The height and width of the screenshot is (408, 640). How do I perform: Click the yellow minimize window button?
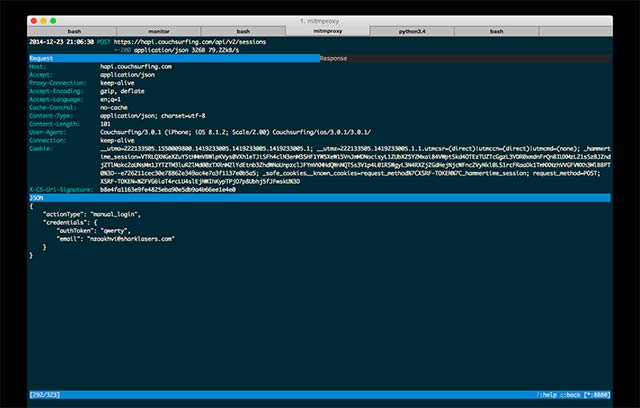(x=43, y=21)
